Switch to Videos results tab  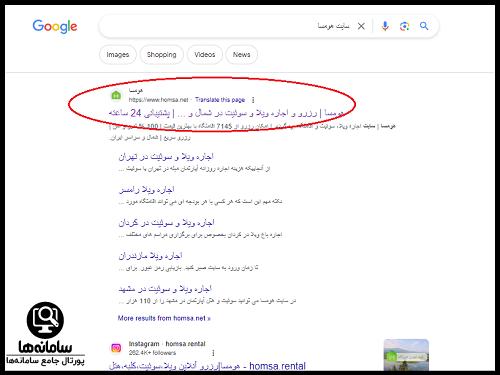(x=205, y=55)
